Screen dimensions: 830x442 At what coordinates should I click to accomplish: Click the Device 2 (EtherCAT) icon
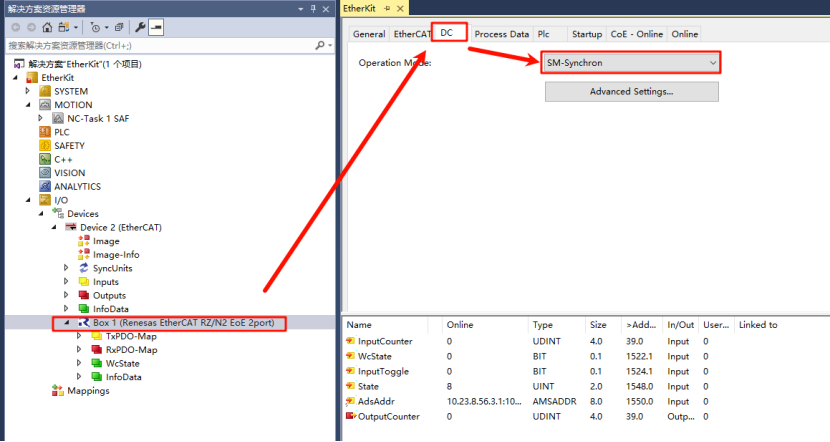pos(70,227)
